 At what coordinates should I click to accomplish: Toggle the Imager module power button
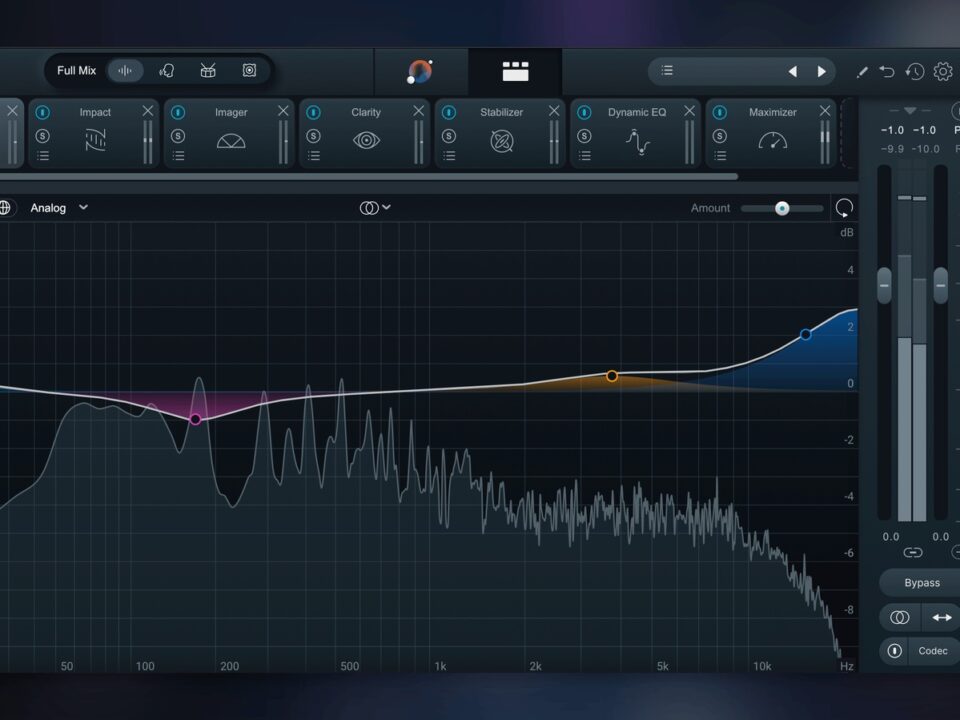point(177,112)
